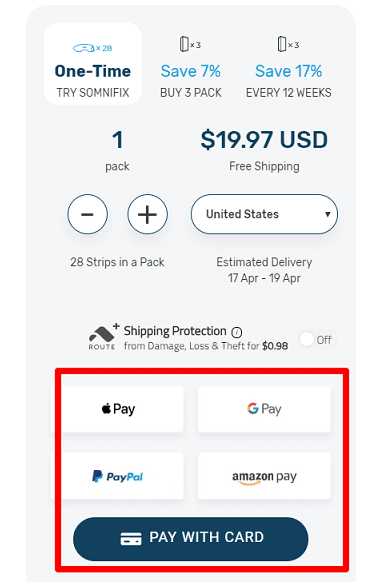Screen dimensions: 390x582
Task: Click the box x3 icon above Save 7%
Action: (190, 44)
